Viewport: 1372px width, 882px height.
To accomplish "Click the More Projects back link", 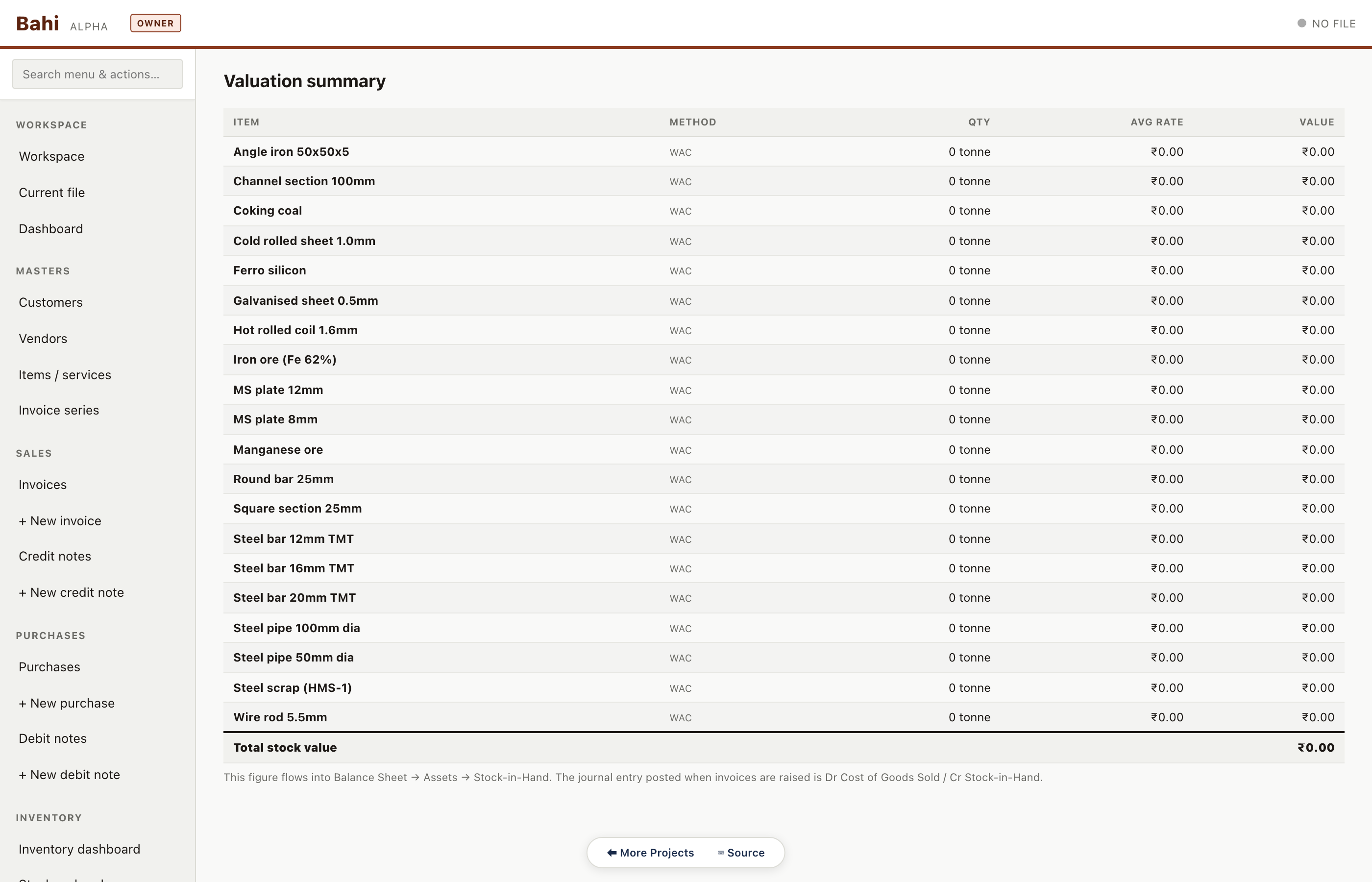I will point(651,852).
